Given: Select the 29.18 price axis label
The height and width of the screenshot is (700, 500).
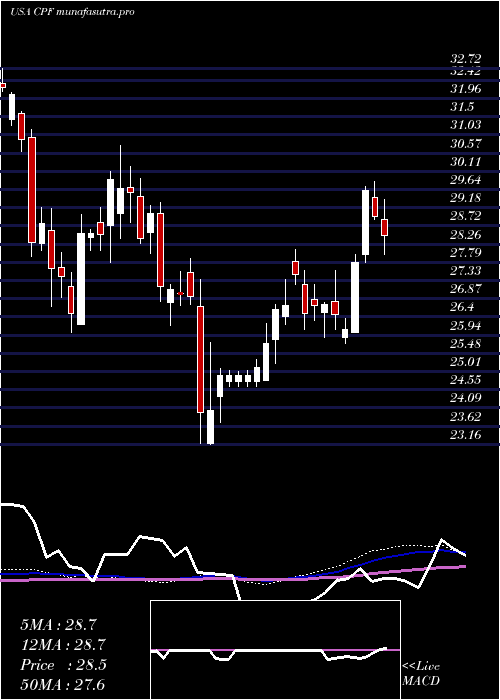Looking at the screenshot, I should pos(466,198).
